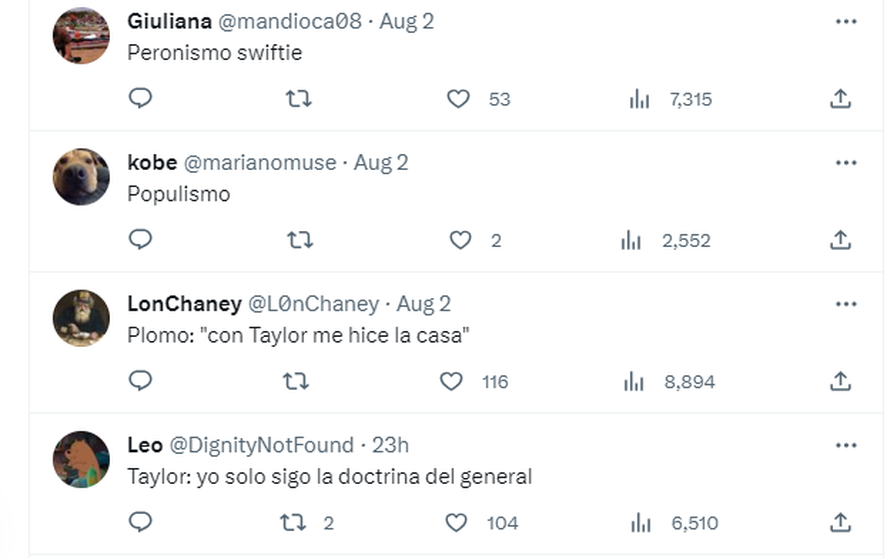Retweet LonChaney's "Plomo" tweet
The height and width of the screenshot is (558, 887).
click(x=298, y=381)
